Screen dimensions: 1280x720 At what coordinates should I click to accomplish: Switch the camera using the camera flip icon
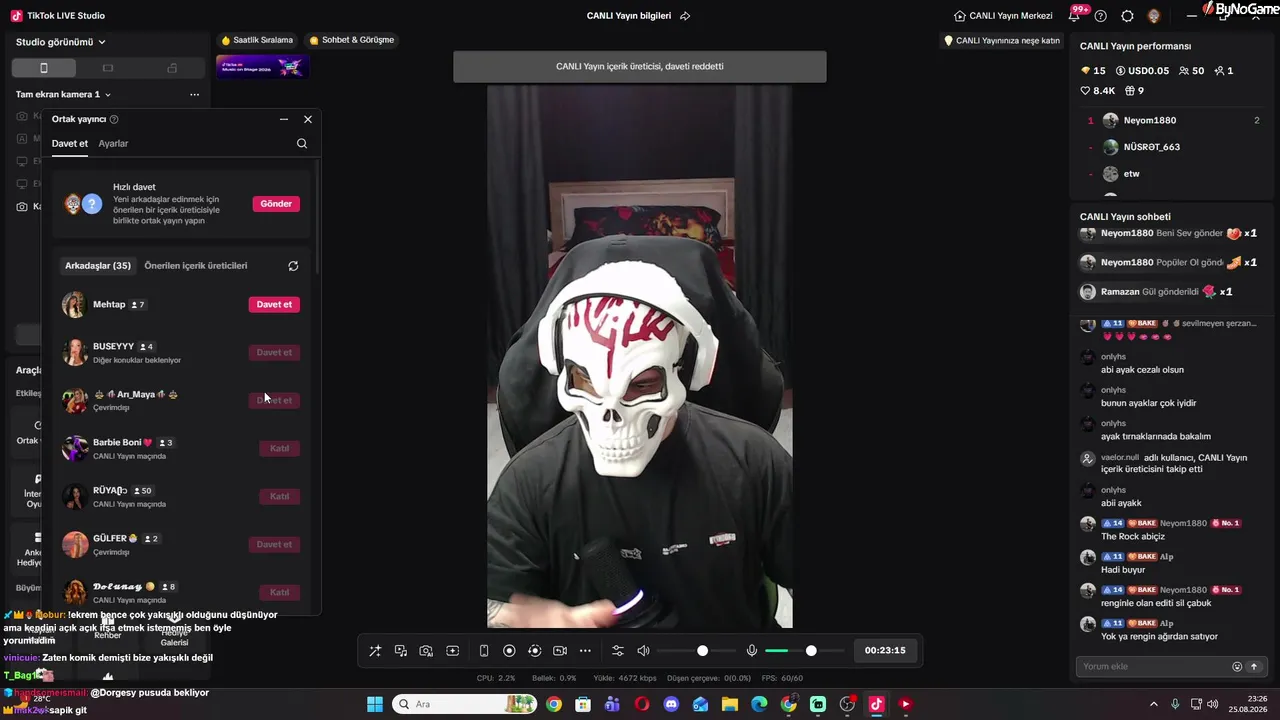[560, 651]
